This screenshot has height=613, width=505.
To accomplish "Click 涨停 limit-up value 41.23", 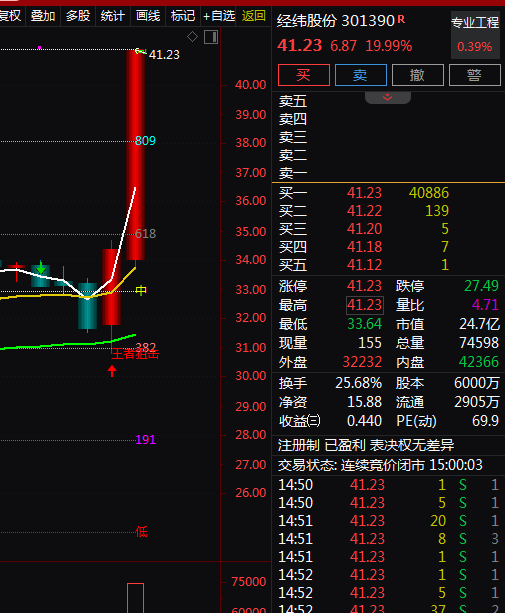I will click(x=364, y=286).
